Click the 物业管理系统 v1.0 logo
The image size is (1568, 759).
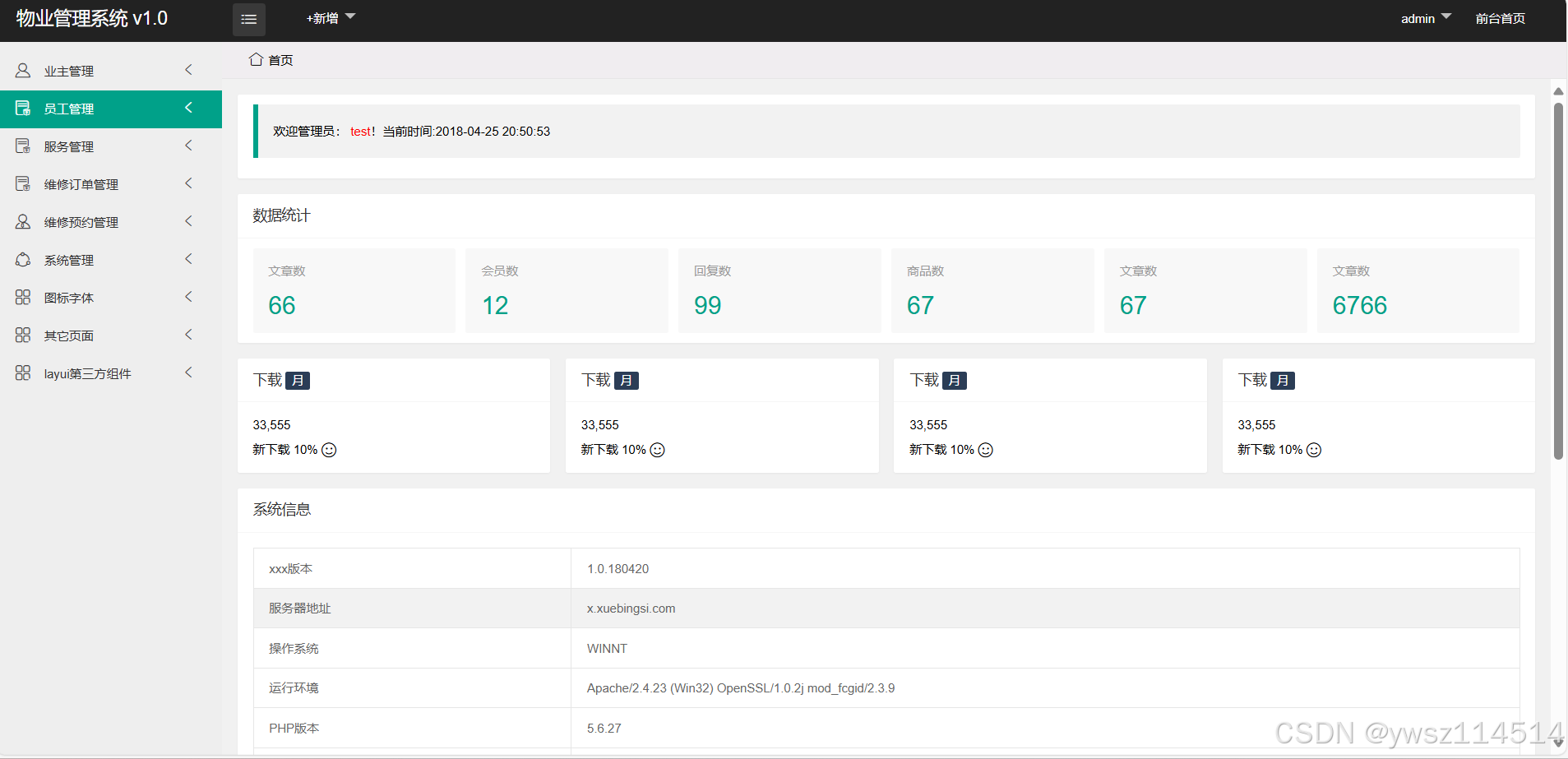[92, 18]
